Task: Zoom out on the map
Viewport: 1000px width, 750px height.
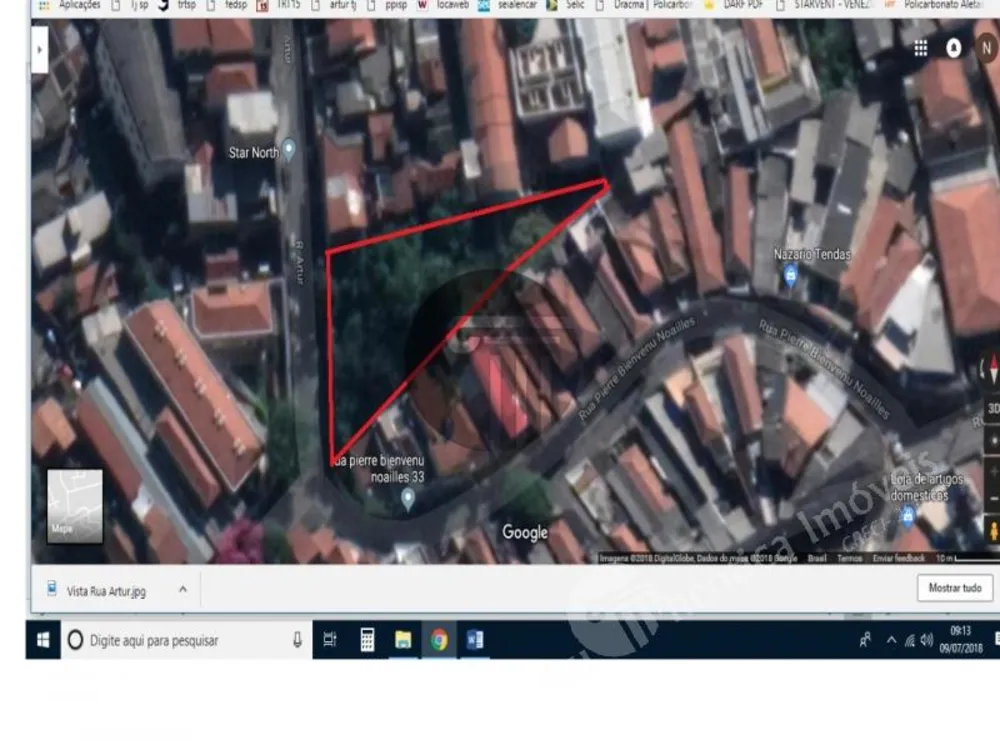Action: tap(994, 498)
